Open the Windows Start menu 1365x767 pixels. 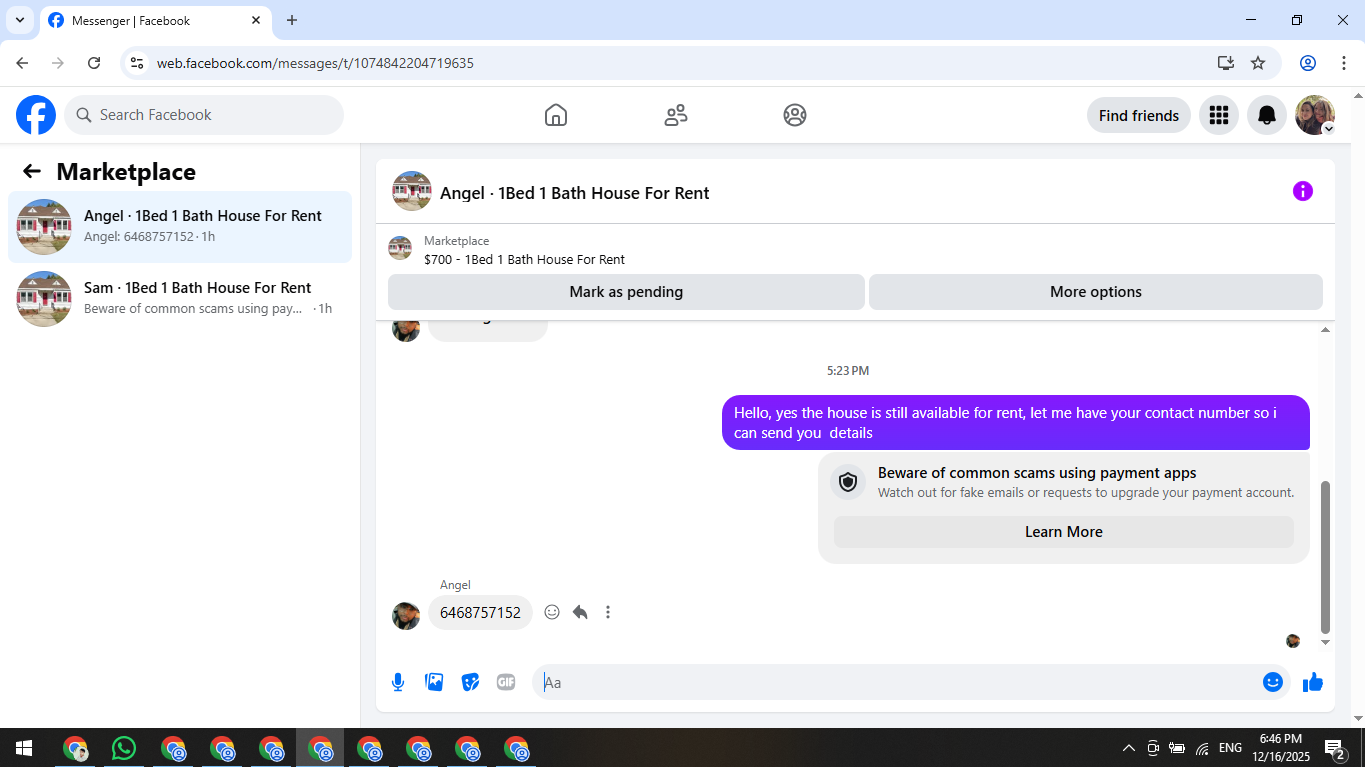[x=24, y=748]
